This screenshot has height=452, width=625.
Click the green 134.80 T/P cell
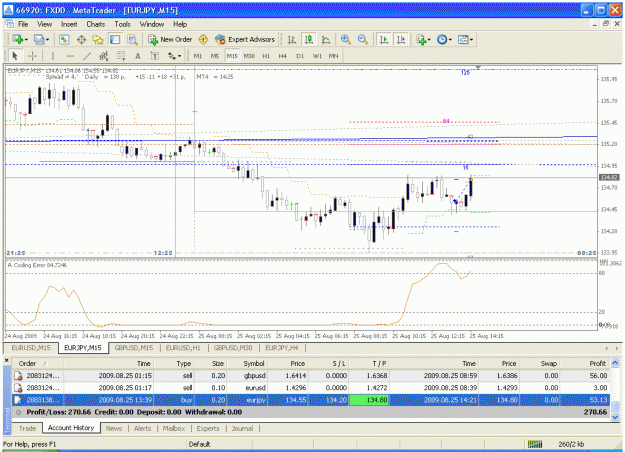coord(368,400)
